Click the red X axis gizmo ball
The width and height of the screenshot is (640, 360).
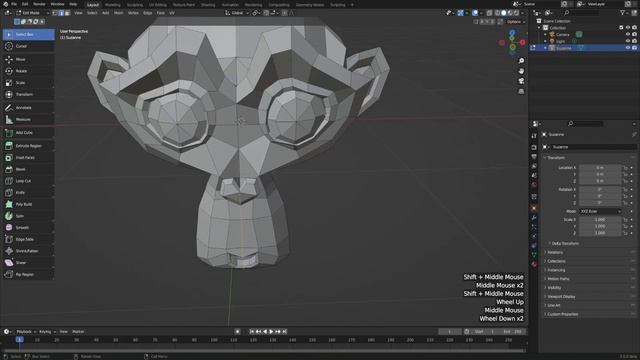point(522,42)
